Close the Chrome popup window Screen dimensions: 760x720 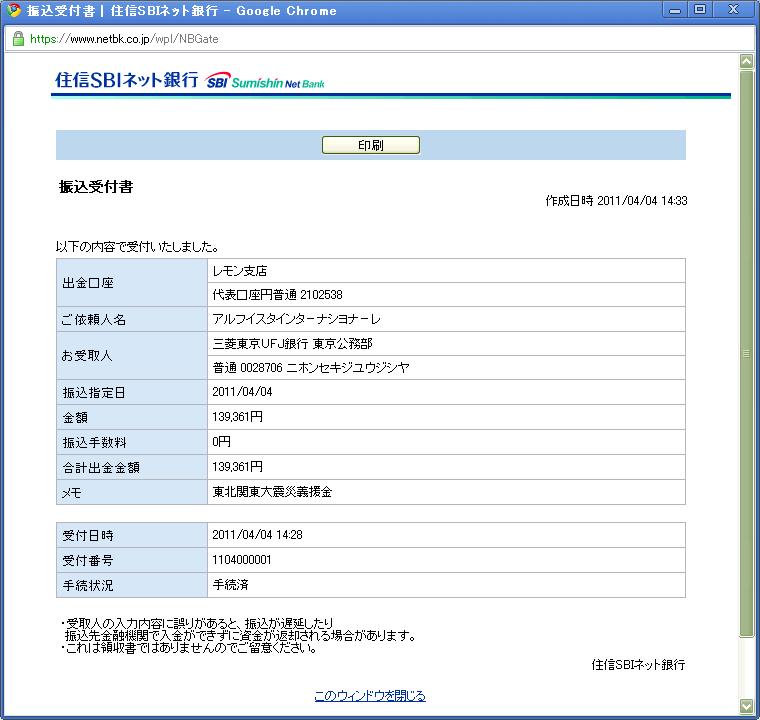pyautogui.click(x=733, y=10)
